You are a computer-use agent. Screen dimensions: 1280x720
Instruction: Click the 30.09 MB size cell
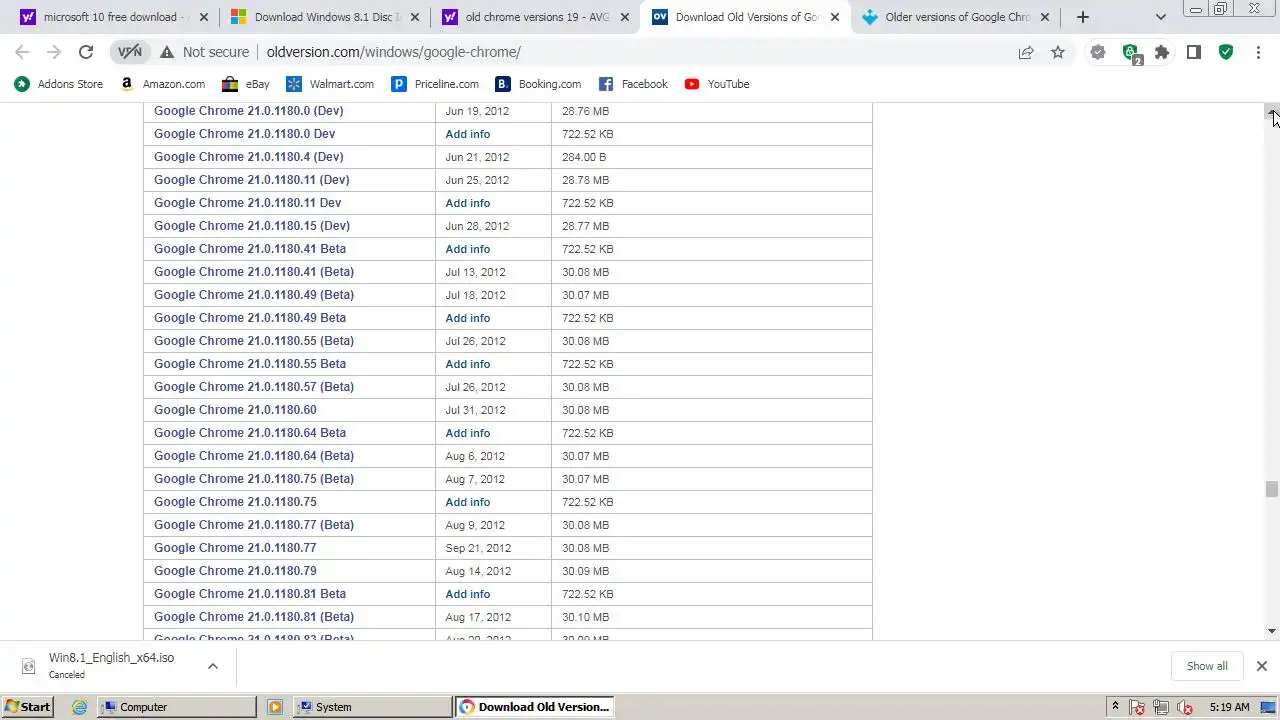585,571
